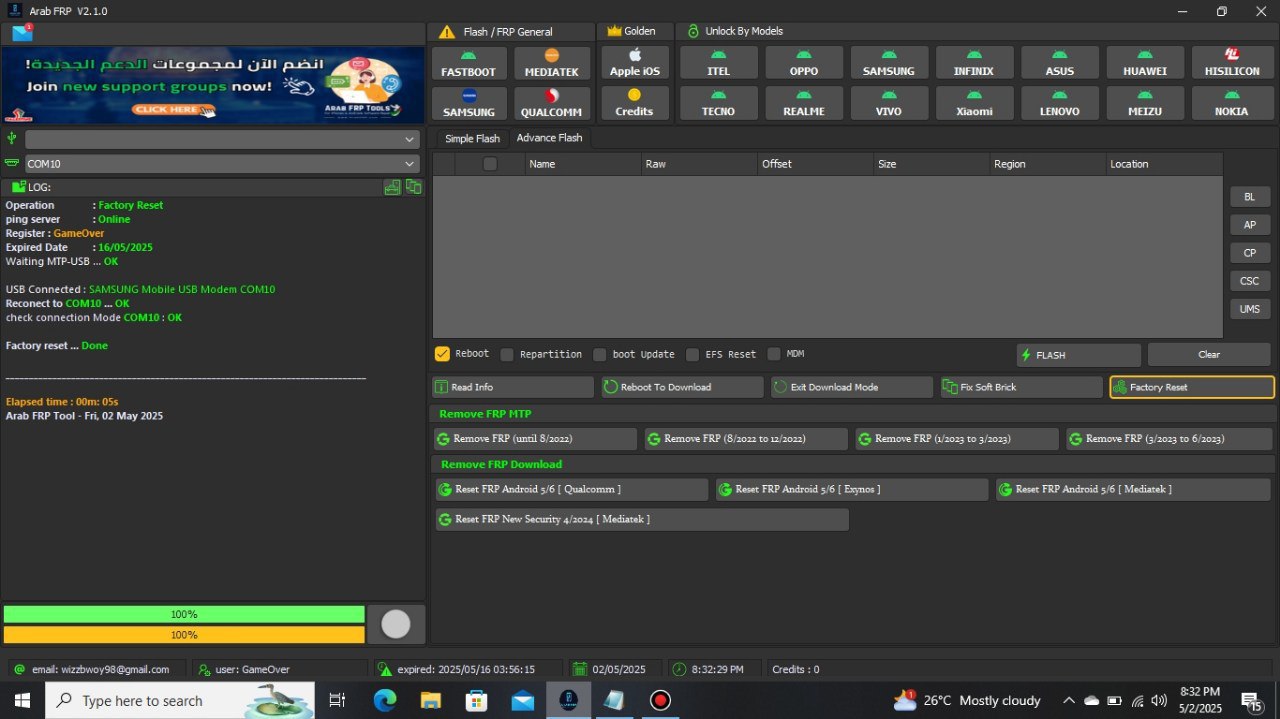
Task: Select SAMSUNG in Unlock By Models
Action: pos(888,62)
